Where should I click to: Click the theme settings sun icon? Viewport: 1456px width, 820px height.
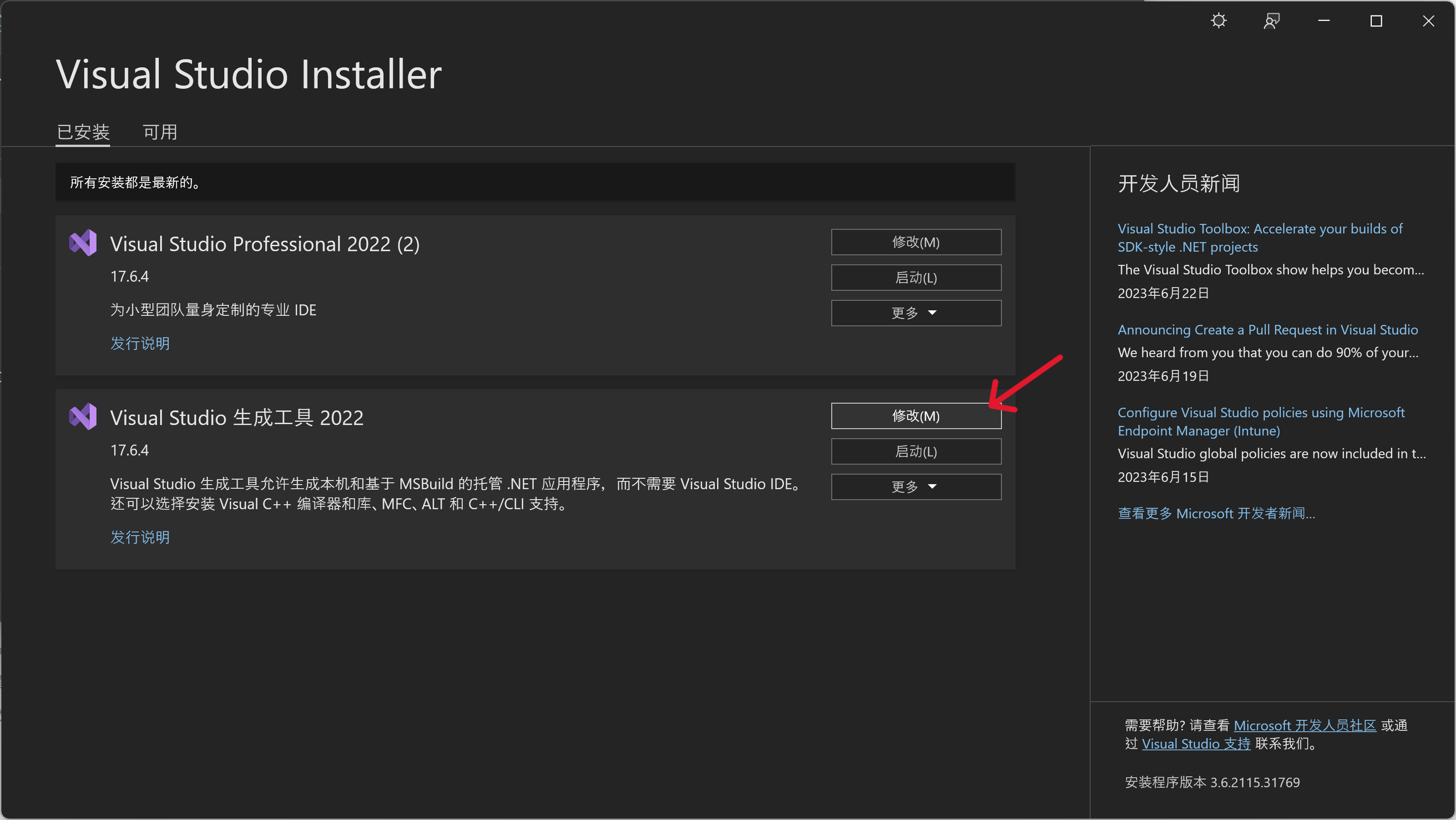tap(1218, 21)
